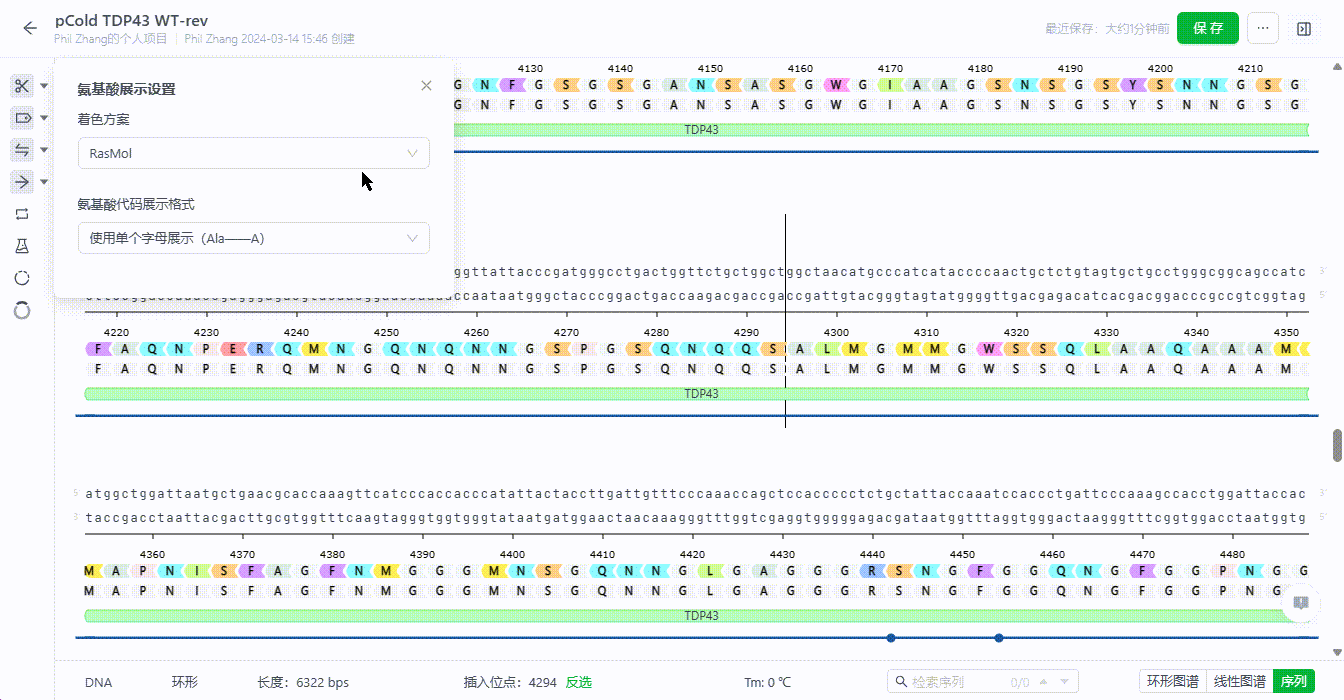
Task: Open the RasMol color scheme dropdown
Action: (254, 154)
